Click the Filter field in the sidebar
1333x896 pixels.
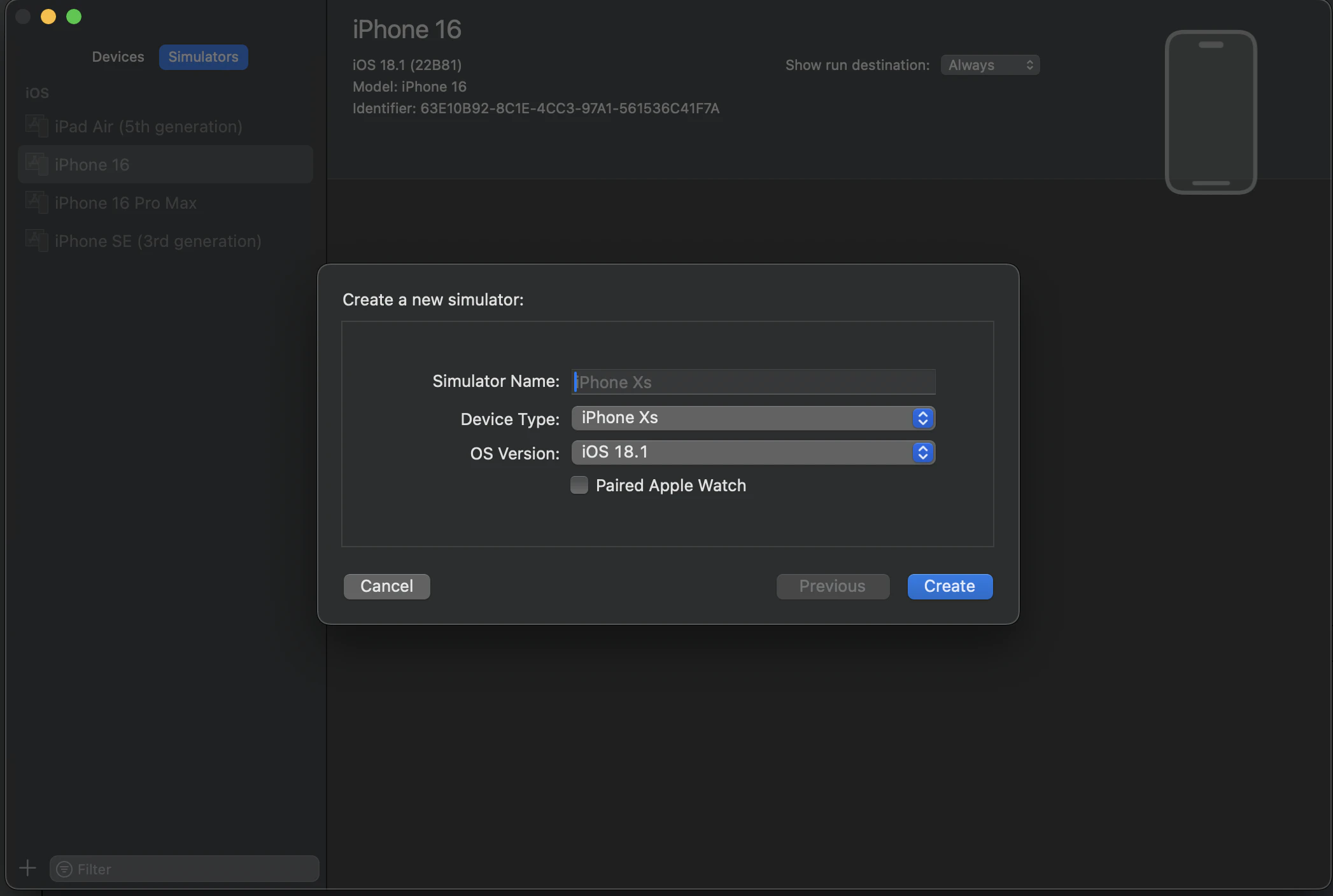pos(184,869)
